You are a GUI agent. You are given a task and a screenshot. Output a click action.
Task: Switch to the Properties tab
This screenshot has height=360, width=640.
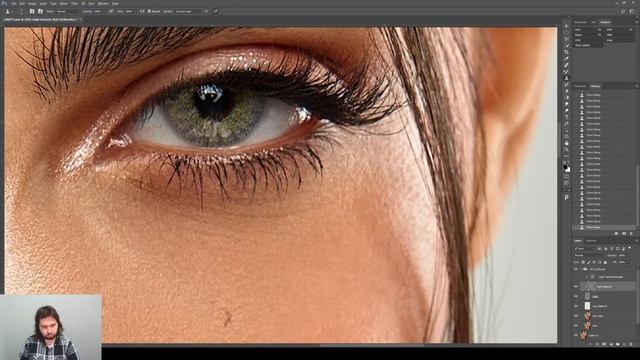pos(580,86)
